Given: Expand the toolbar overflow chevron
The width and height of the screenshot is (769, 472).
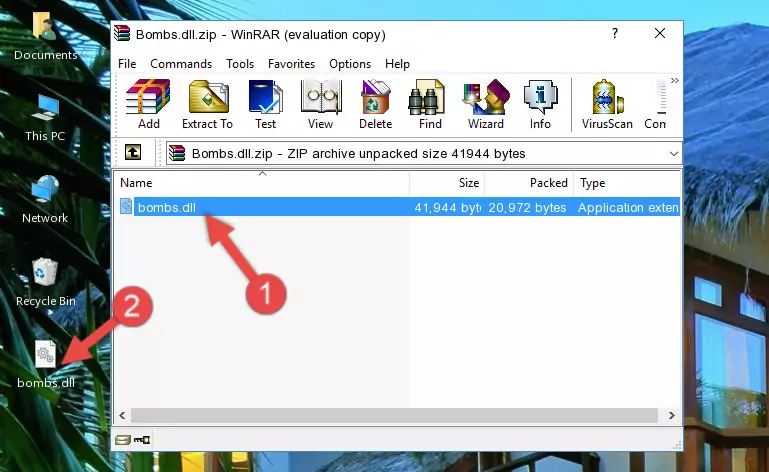Looking at the screenshot, I should coord(675,80).
